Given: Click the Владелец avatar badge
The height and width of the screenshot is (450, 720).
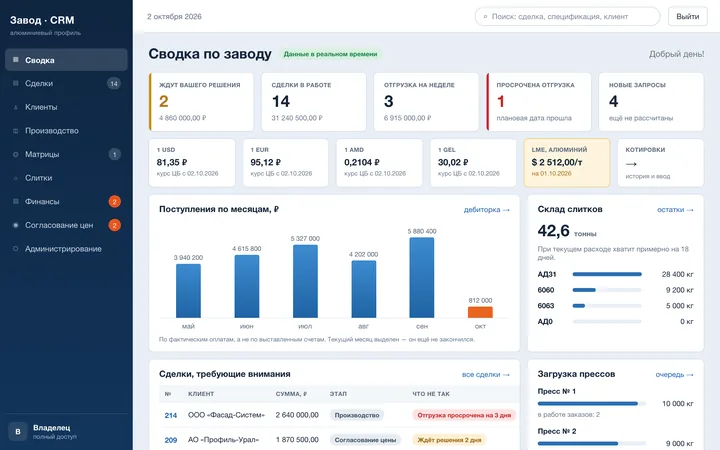Looking at the screenshot, I should (18, 432).
